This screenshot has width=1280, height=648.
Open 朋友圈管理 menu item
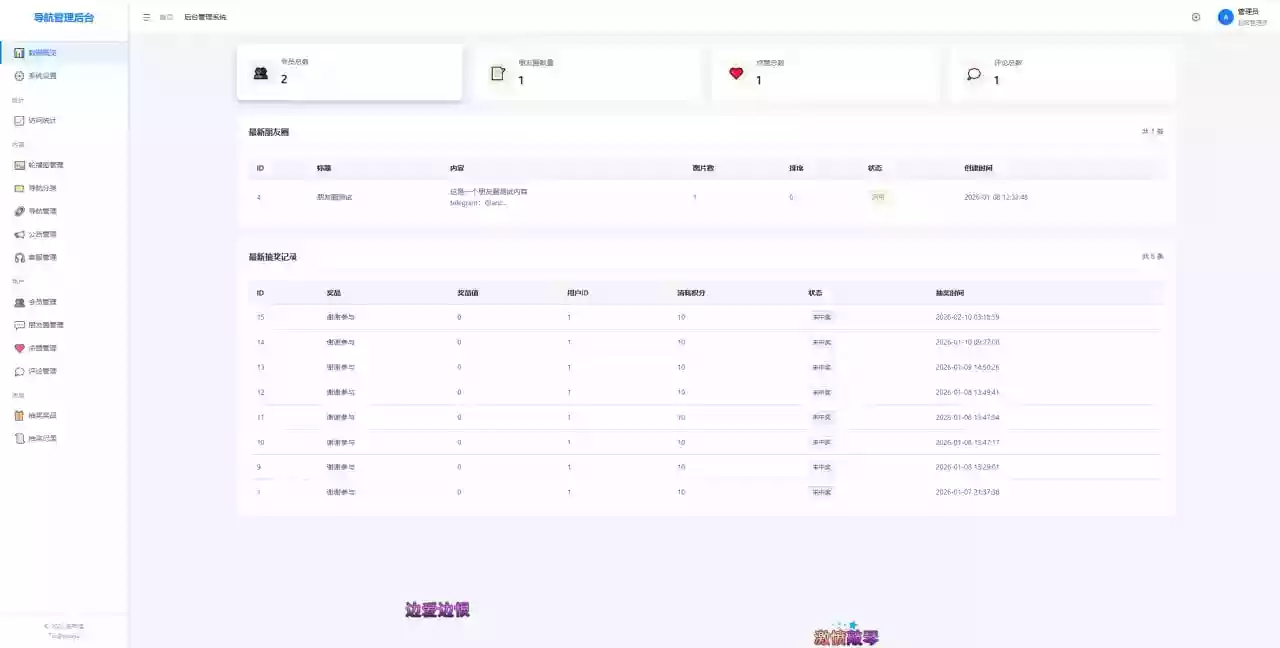[45, 325]
